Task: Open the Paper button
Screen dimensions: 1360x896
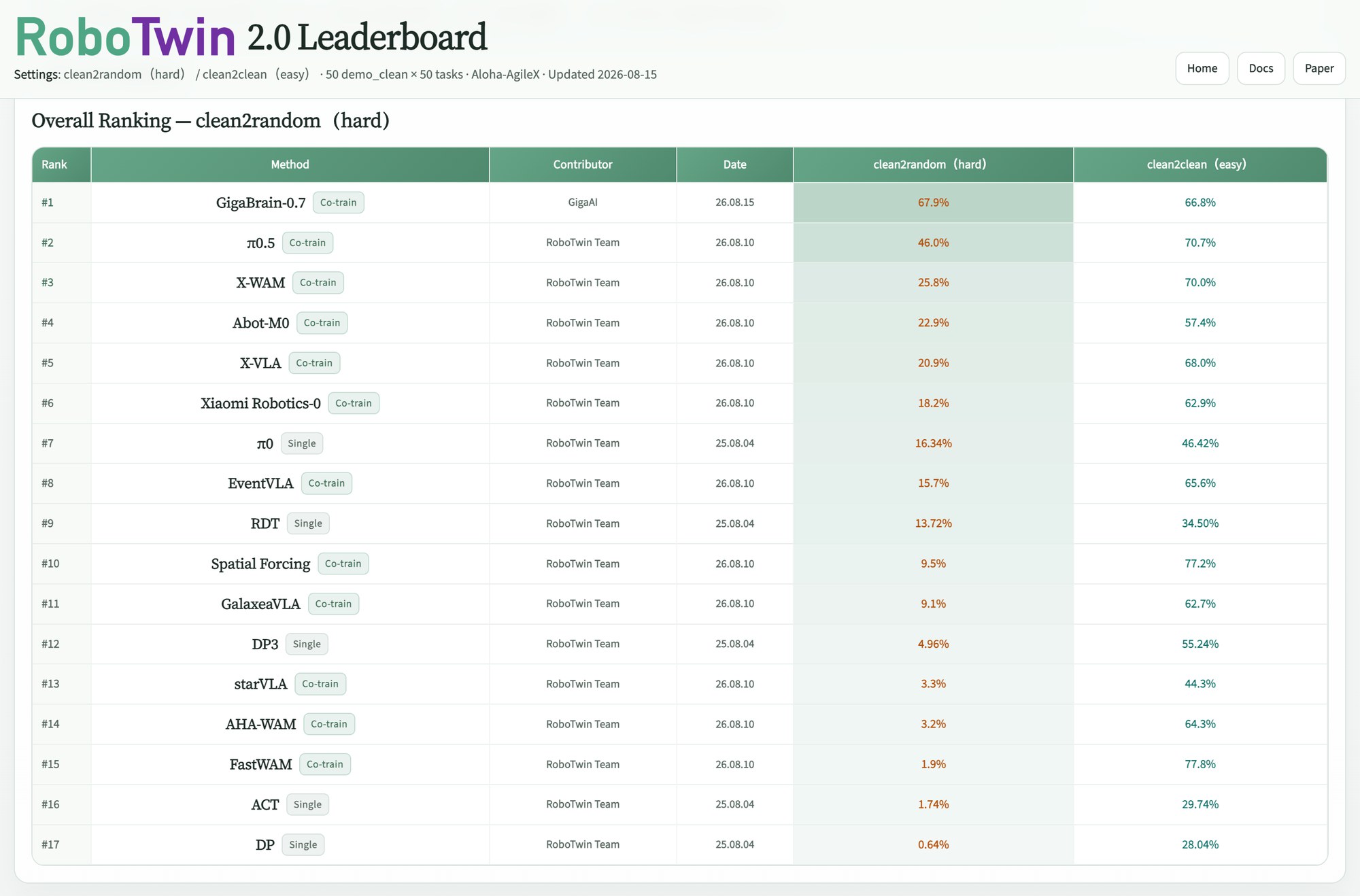Action: 1319,68
